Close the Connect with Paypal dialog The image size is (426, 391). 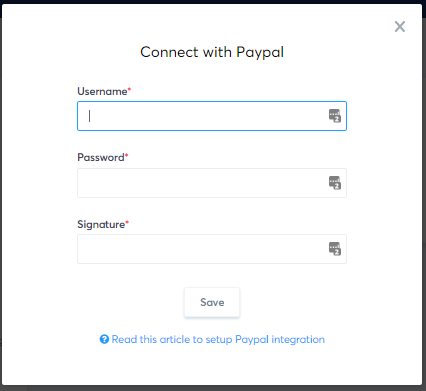400,26
